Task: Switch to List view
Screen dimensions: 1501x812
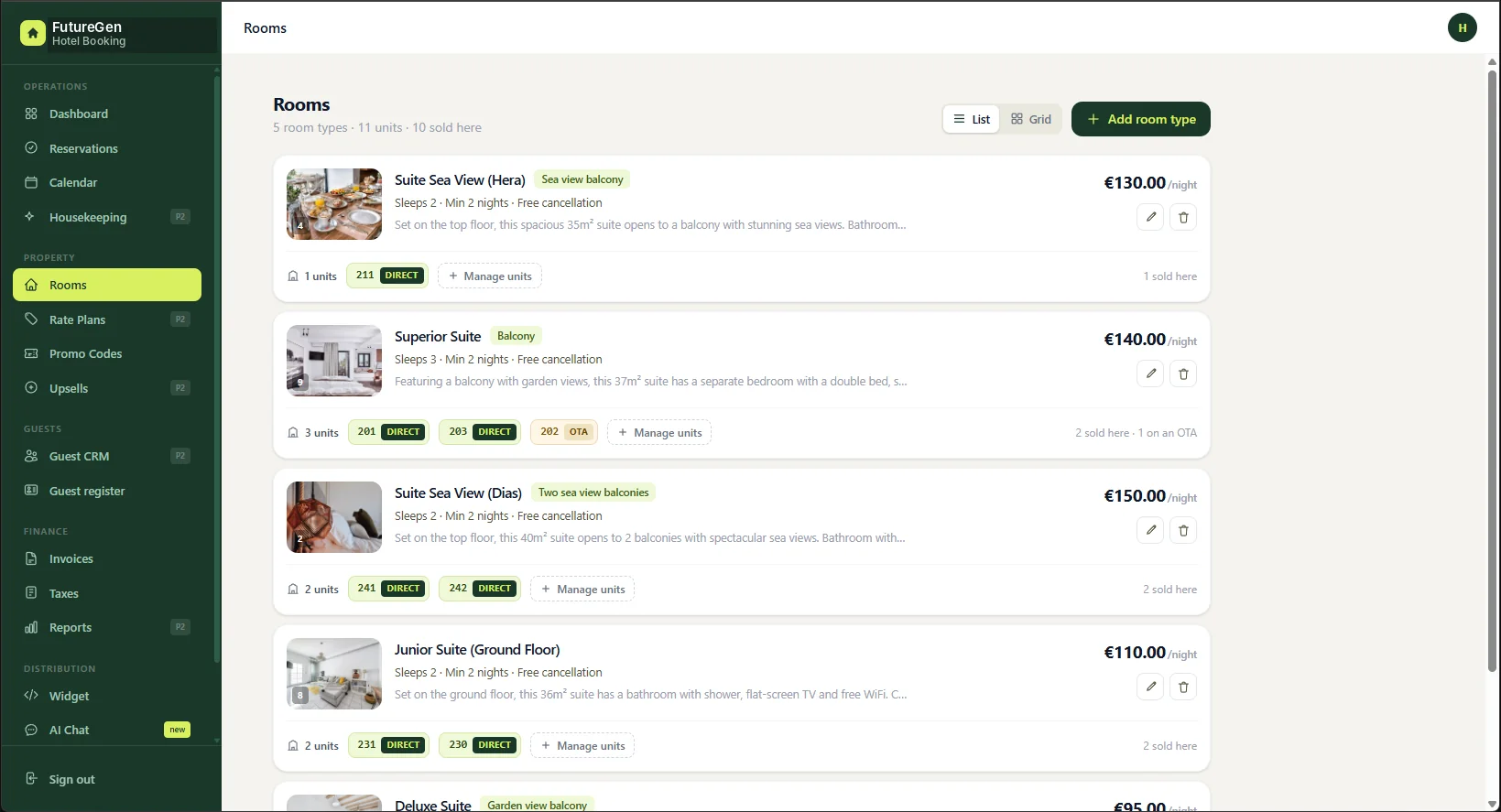Action: 972,119
